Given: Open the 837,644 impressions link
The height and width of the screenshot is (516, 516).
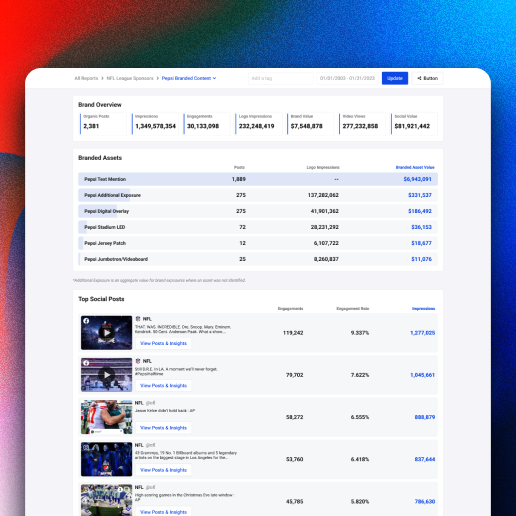Looking at the screenshot, I should click(425, 459).
